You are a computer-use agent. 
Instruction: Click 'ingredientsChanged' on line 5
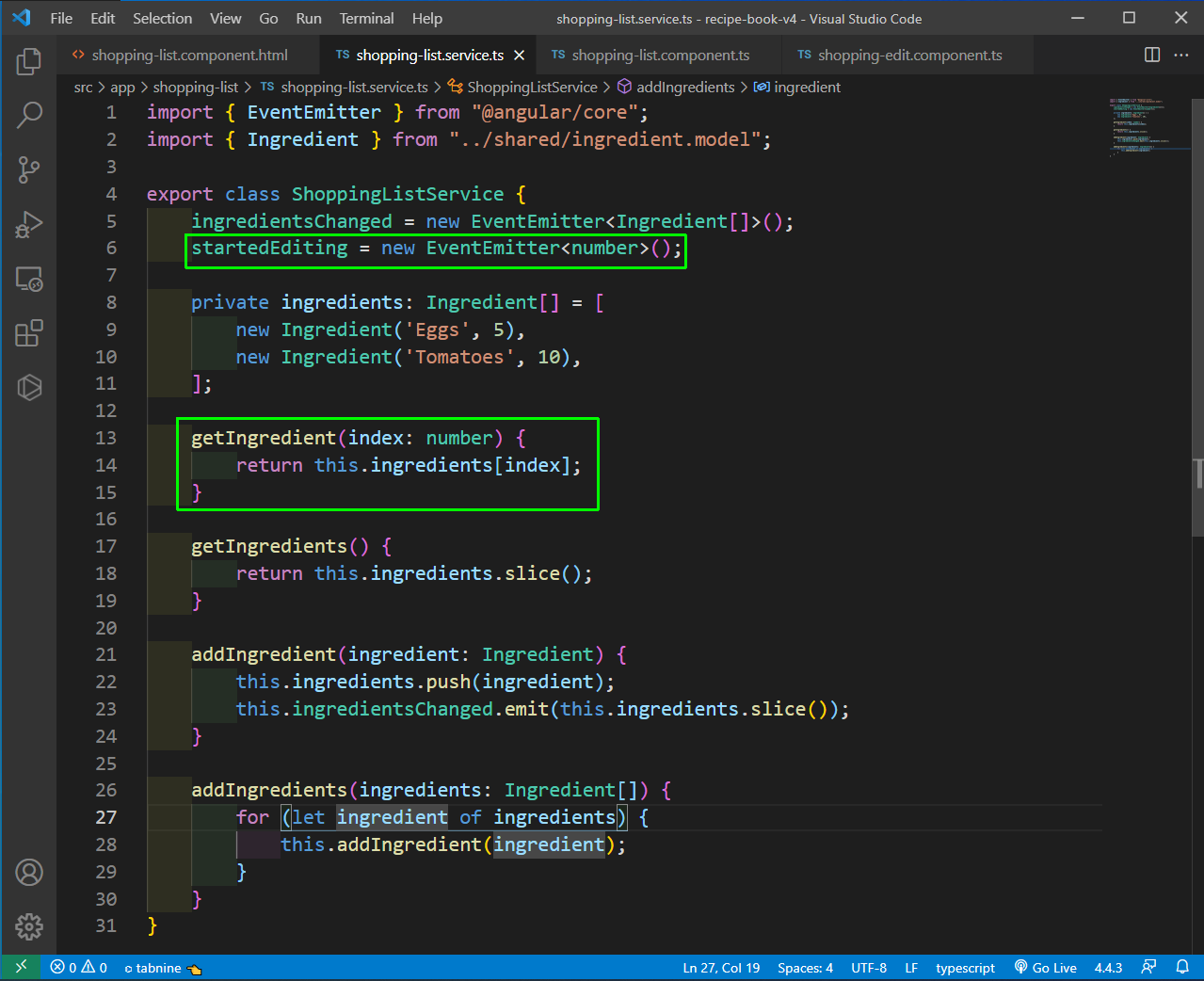coord(292,221)
